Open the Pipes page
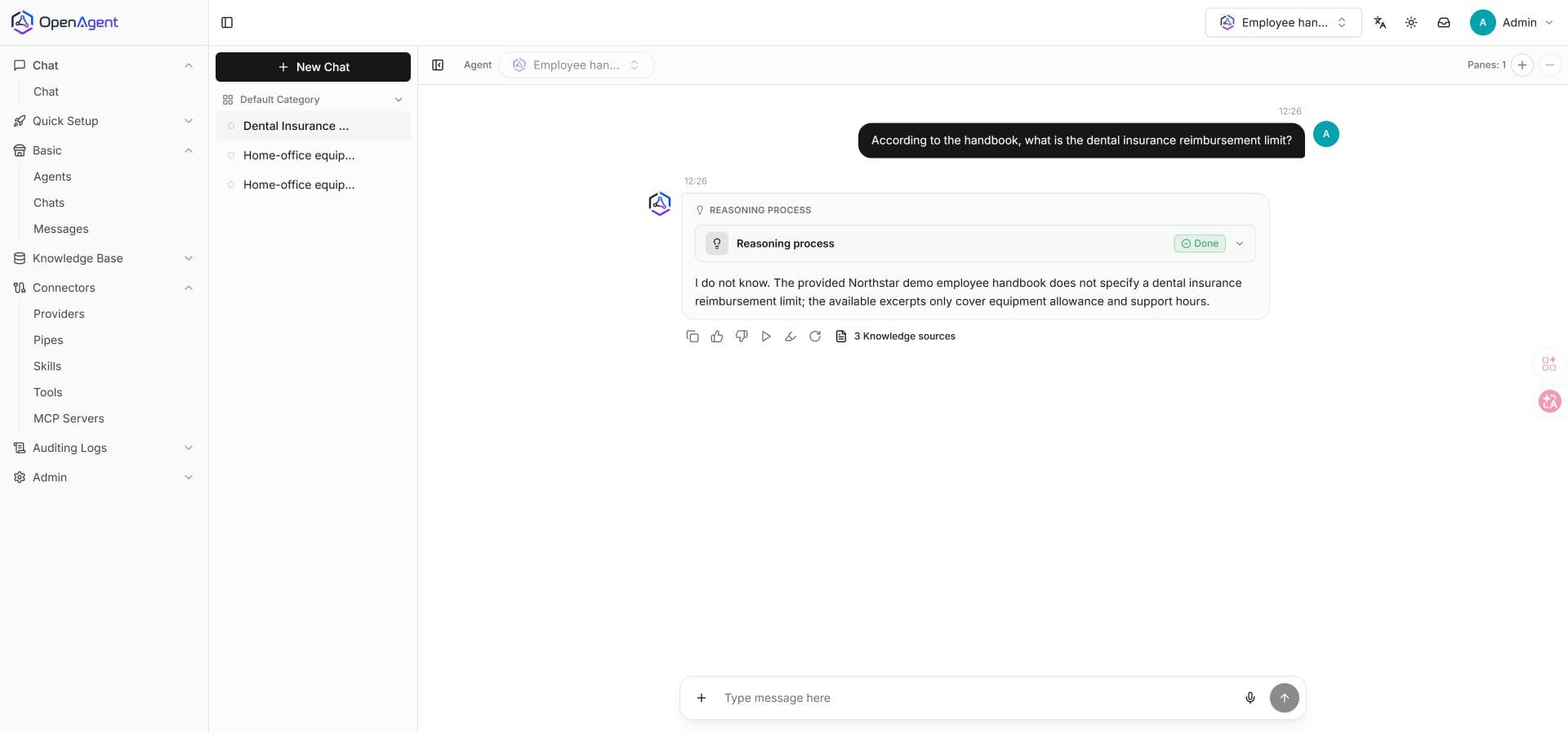This screenshot has width=1568, height=733. 48,340
